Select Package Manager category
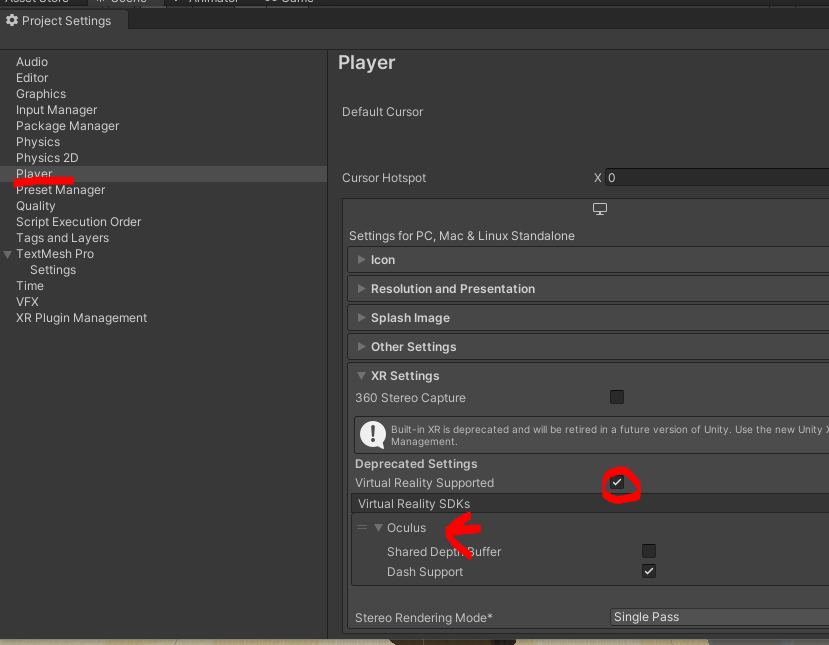 (x=67, y=126)
